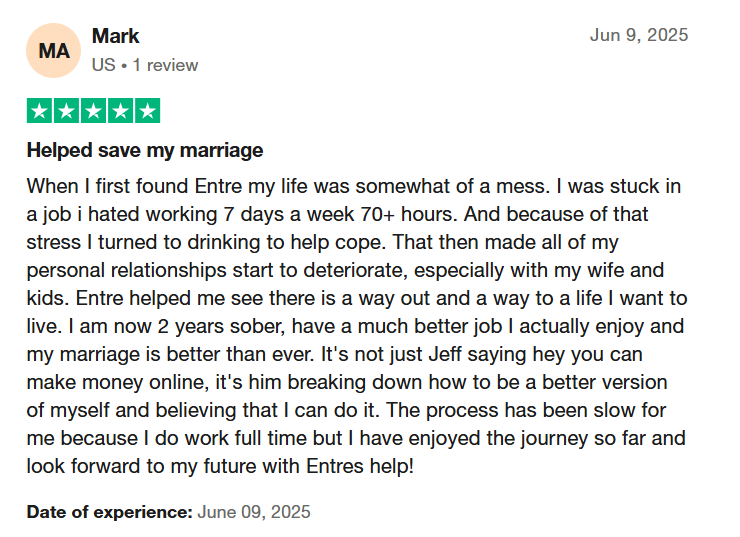Image resolution: width=740 pixels, height=537 pixels.
Task: Click the "US" country label
Action: pyautogui.click(x=103, y=65)
